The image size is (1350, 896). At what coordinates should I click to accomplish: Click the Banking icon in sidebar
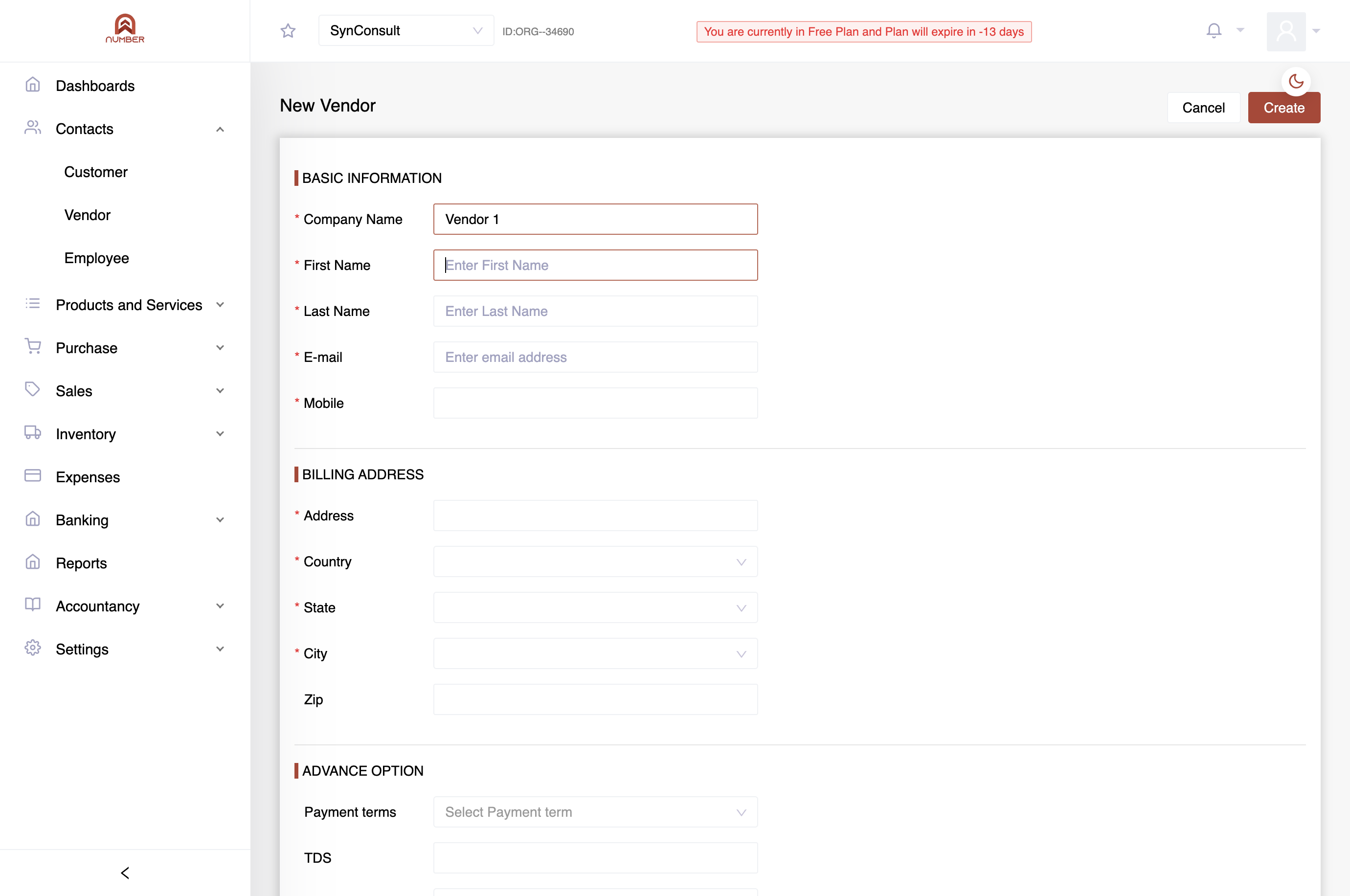pos(33,519)
